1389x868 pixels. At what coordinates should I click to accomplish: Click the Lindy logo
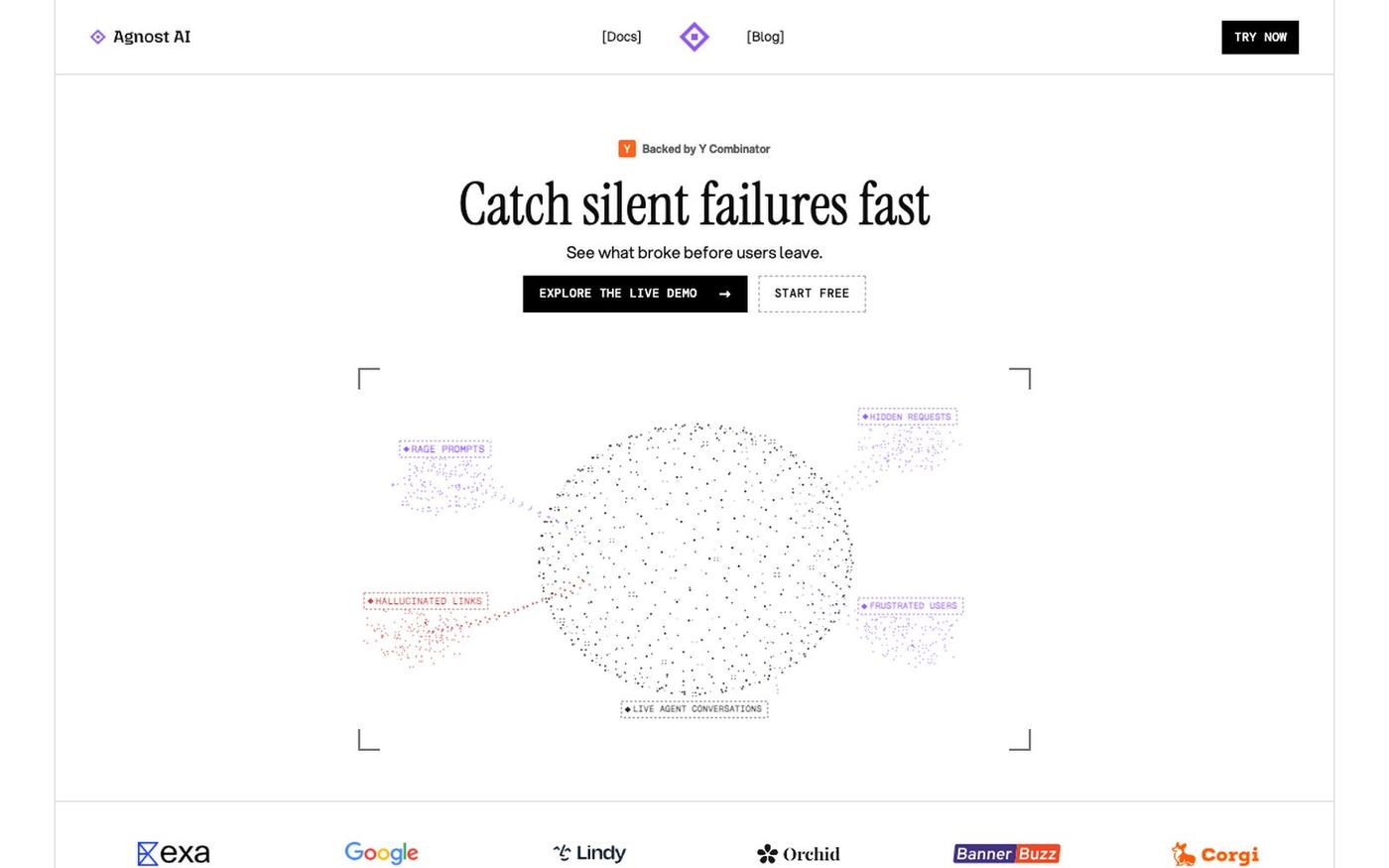click(589, 853)
